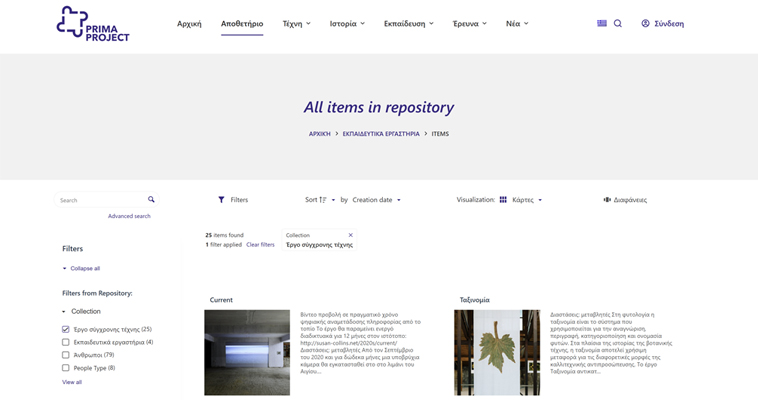Click the Σύνδεση login link
Screen dimensions: 758x400
tap(669, 24)
